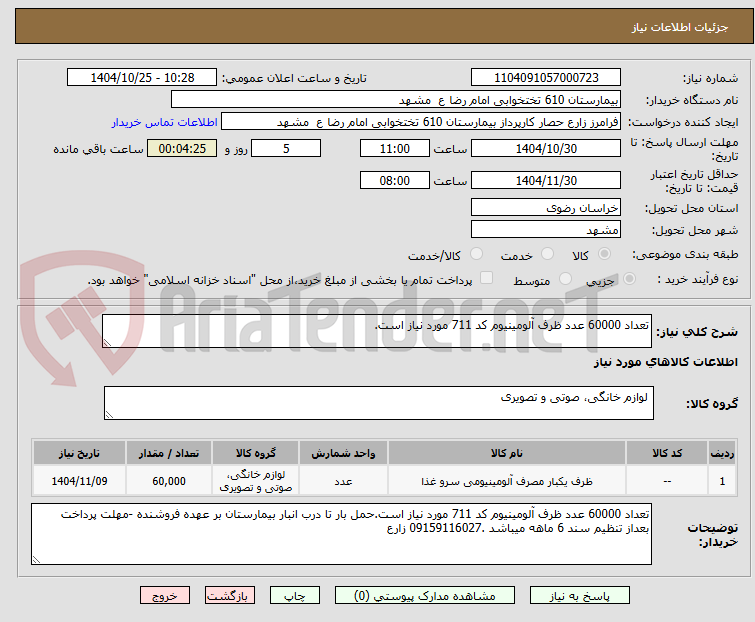Click the لوازم خانگی، صوتی و تصویری table cell

pyautogui.click(x=256, y=481)
